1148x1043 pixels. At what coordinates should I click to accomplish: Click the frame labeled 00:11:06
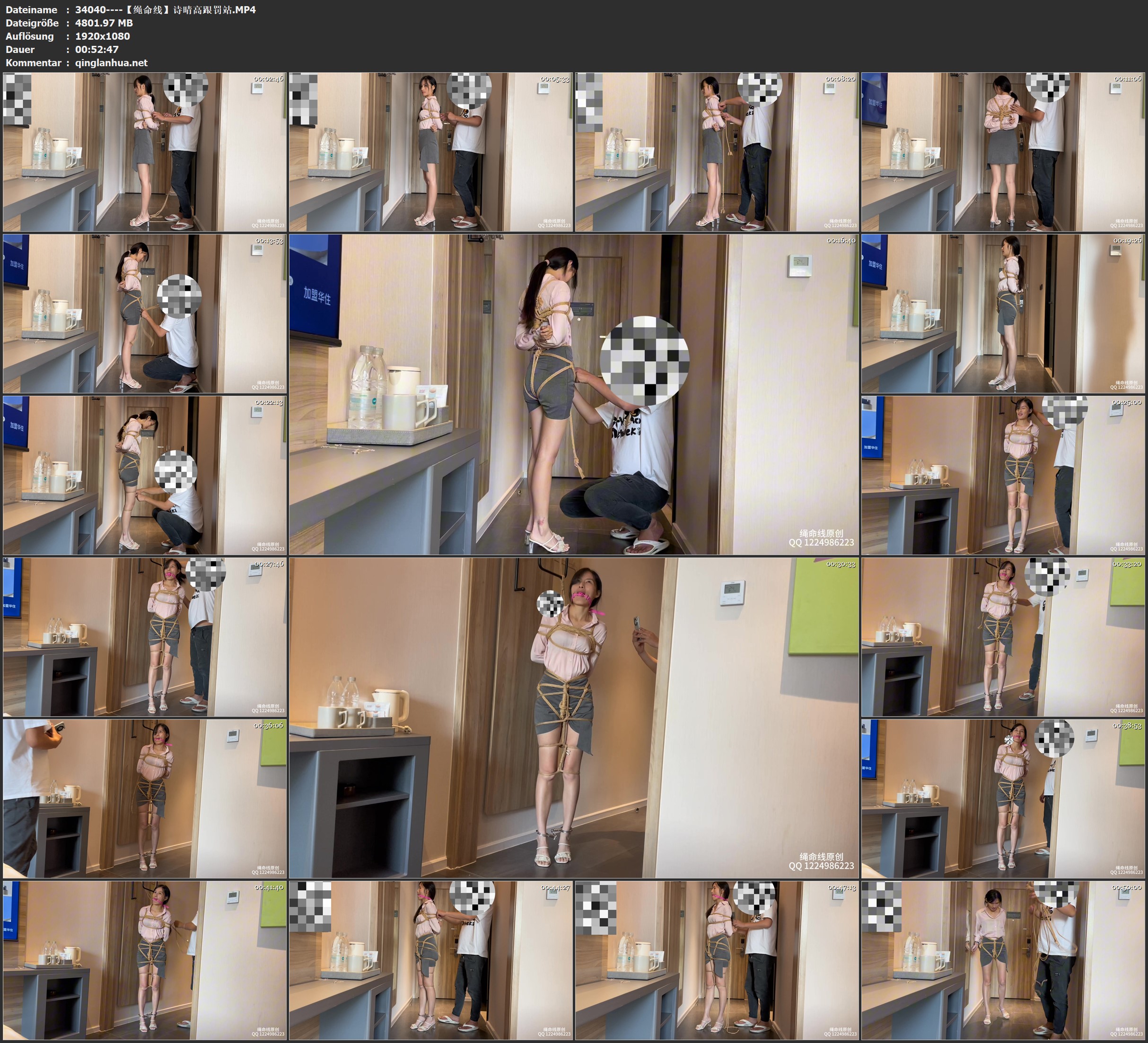point(1003,152)
